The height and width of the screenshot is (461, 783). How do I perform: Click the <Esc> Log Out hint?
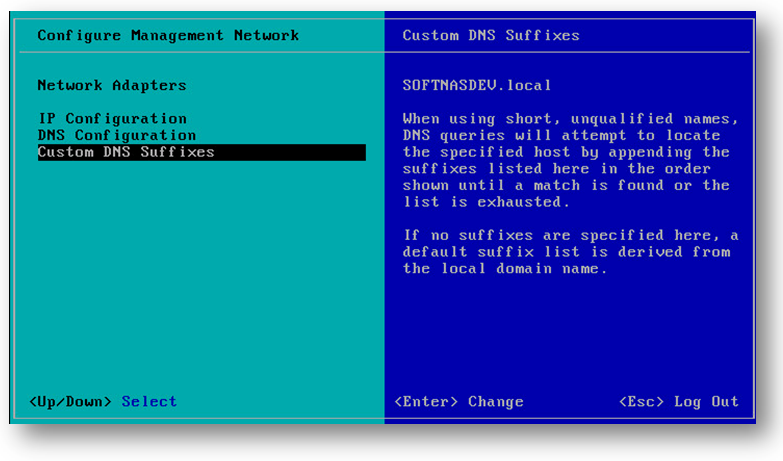[679, 402]
